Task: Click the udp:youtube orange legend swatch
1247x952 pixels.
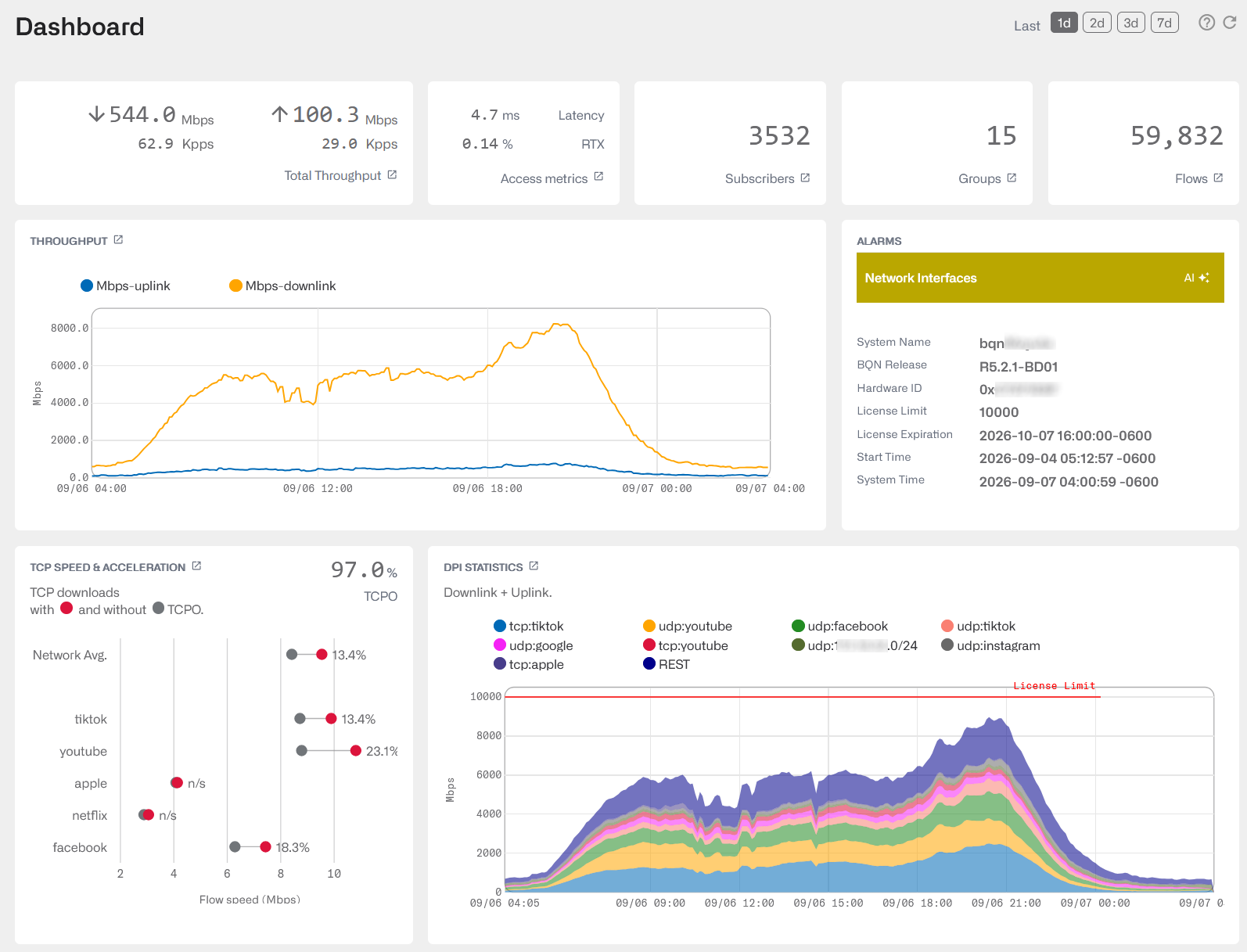Action: (649, 626)
